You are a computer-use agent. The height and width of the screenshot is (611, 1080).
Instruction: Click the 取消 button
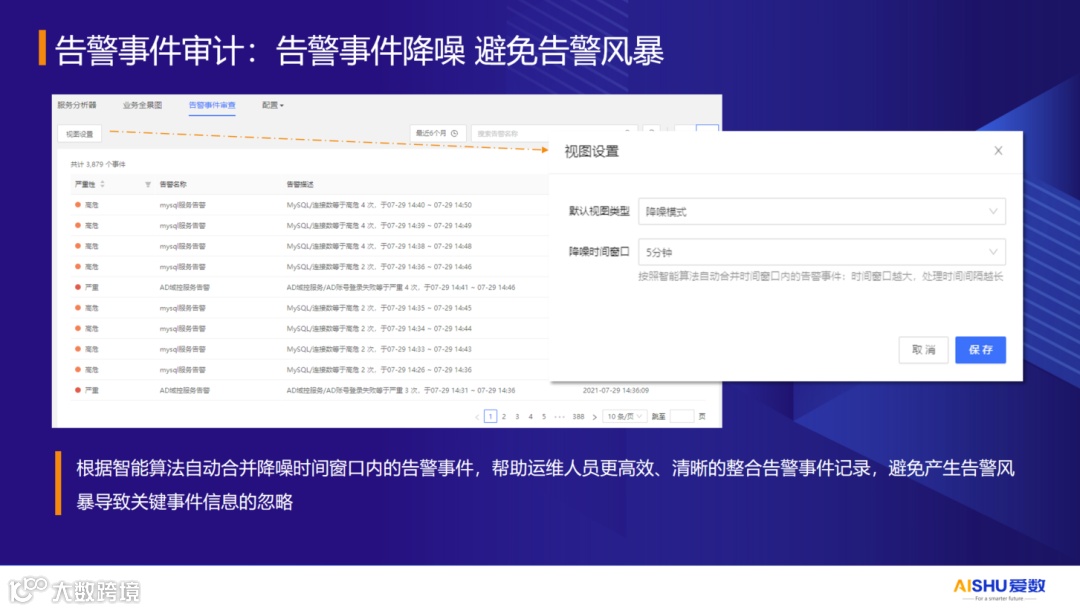click(x=924, y=350)
